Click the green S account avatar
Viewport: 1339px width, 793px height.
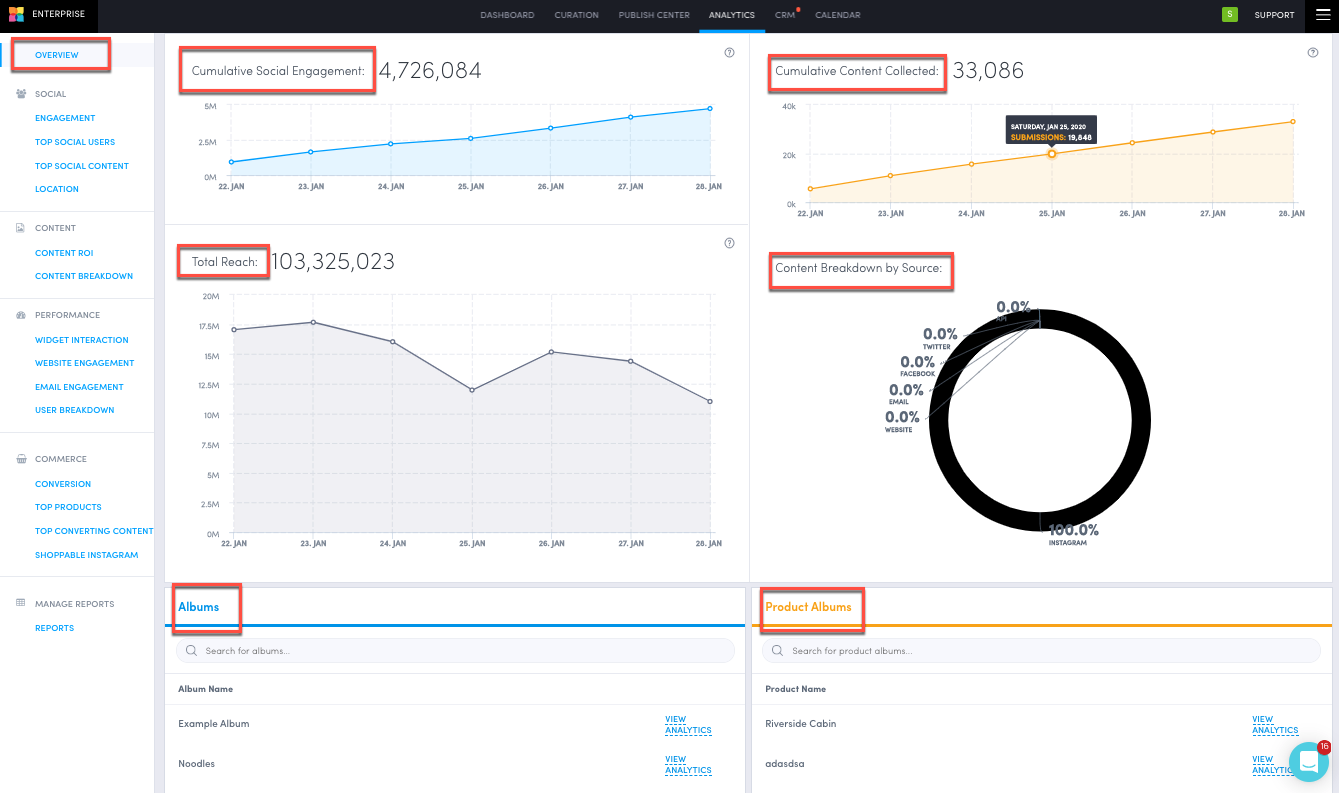click(x=1229, y=15)
